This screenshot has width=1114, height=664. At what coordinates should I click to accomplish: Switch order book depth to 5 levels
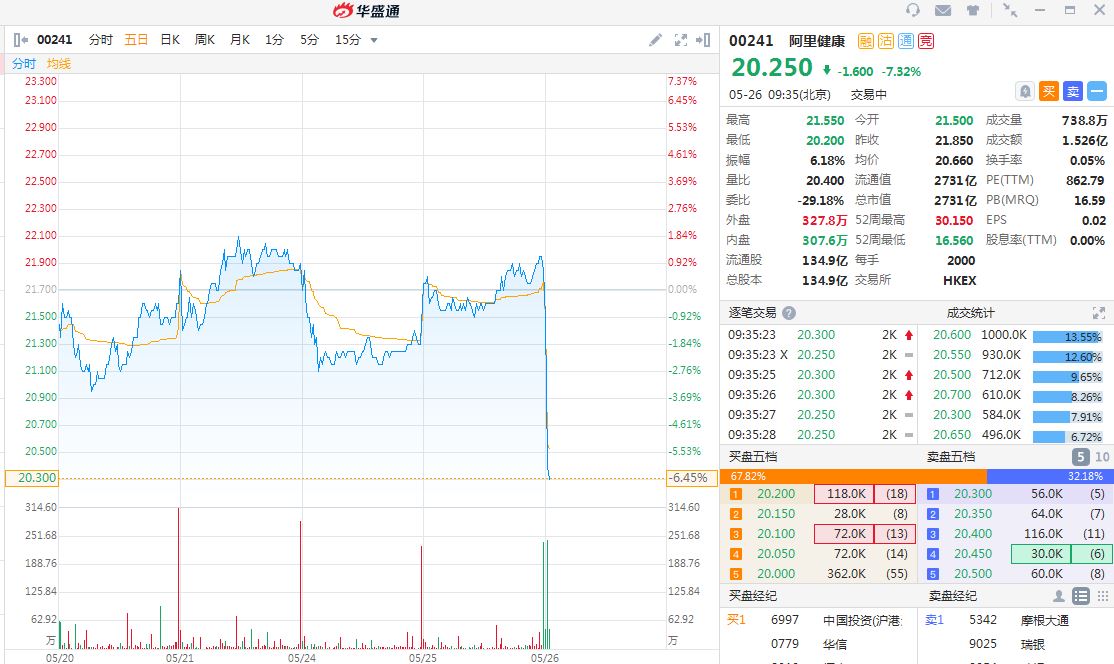(1080, 457)
